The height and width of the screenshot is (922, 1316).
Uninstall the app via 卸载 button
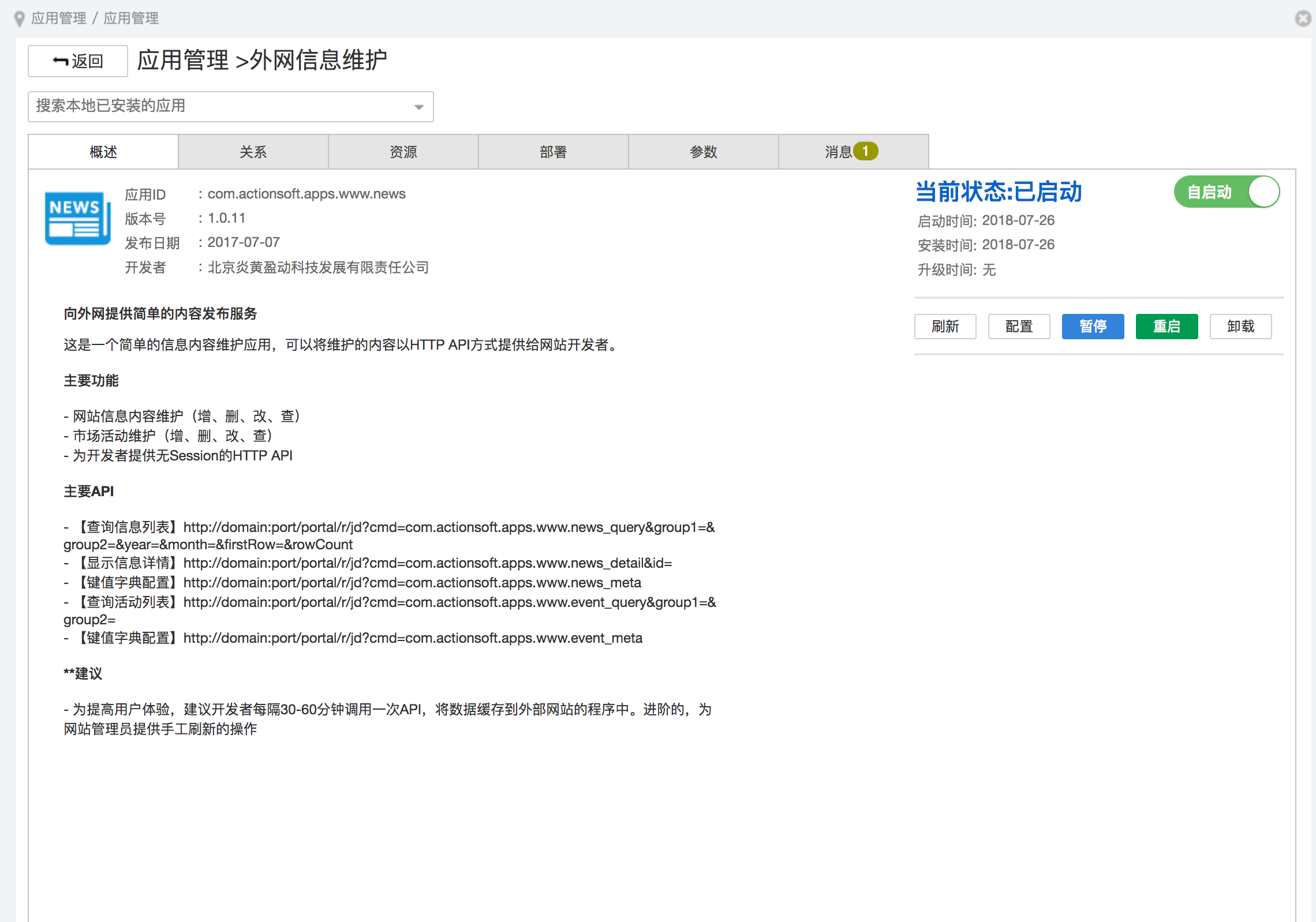click(1240, 327)
